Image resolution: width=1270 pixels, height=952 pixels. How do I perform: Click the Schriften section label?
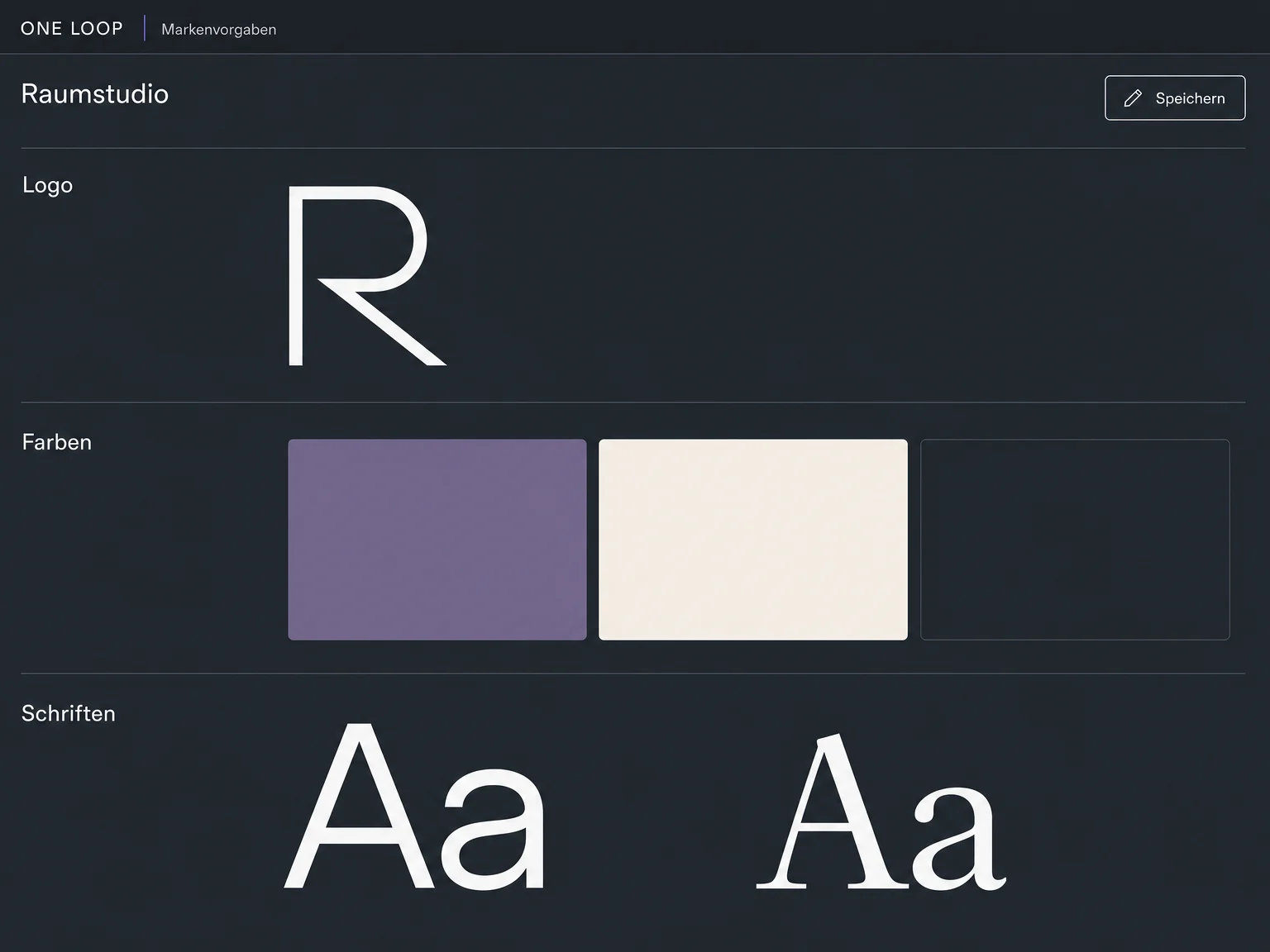[x=69, y=713]
